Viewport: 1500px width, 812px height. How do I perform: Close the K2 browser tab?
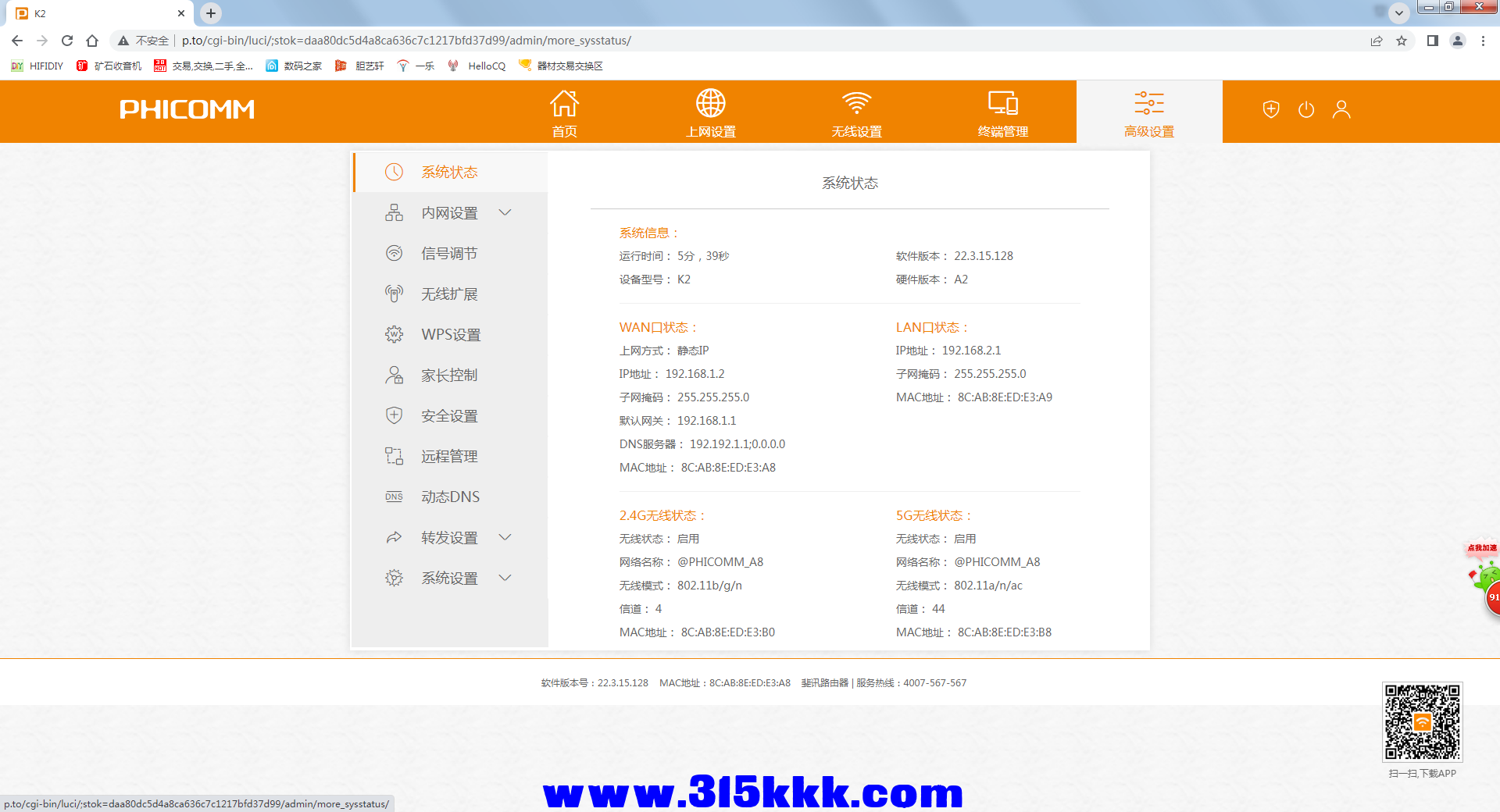[181, 13]
